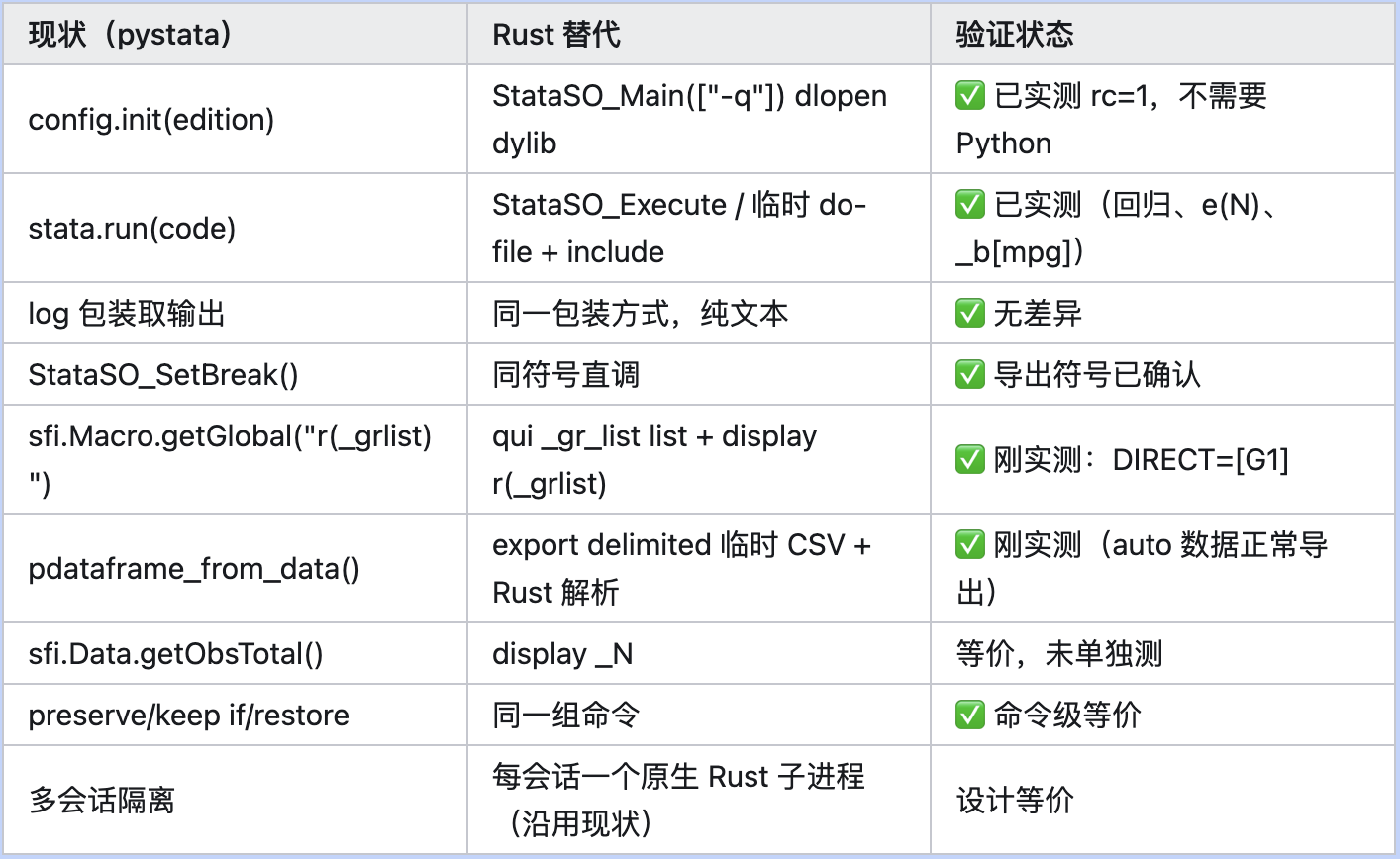Screen dimensions: 1400x859
Task: Click the pdataframe_from_data() cell
Action: point(236,569)
